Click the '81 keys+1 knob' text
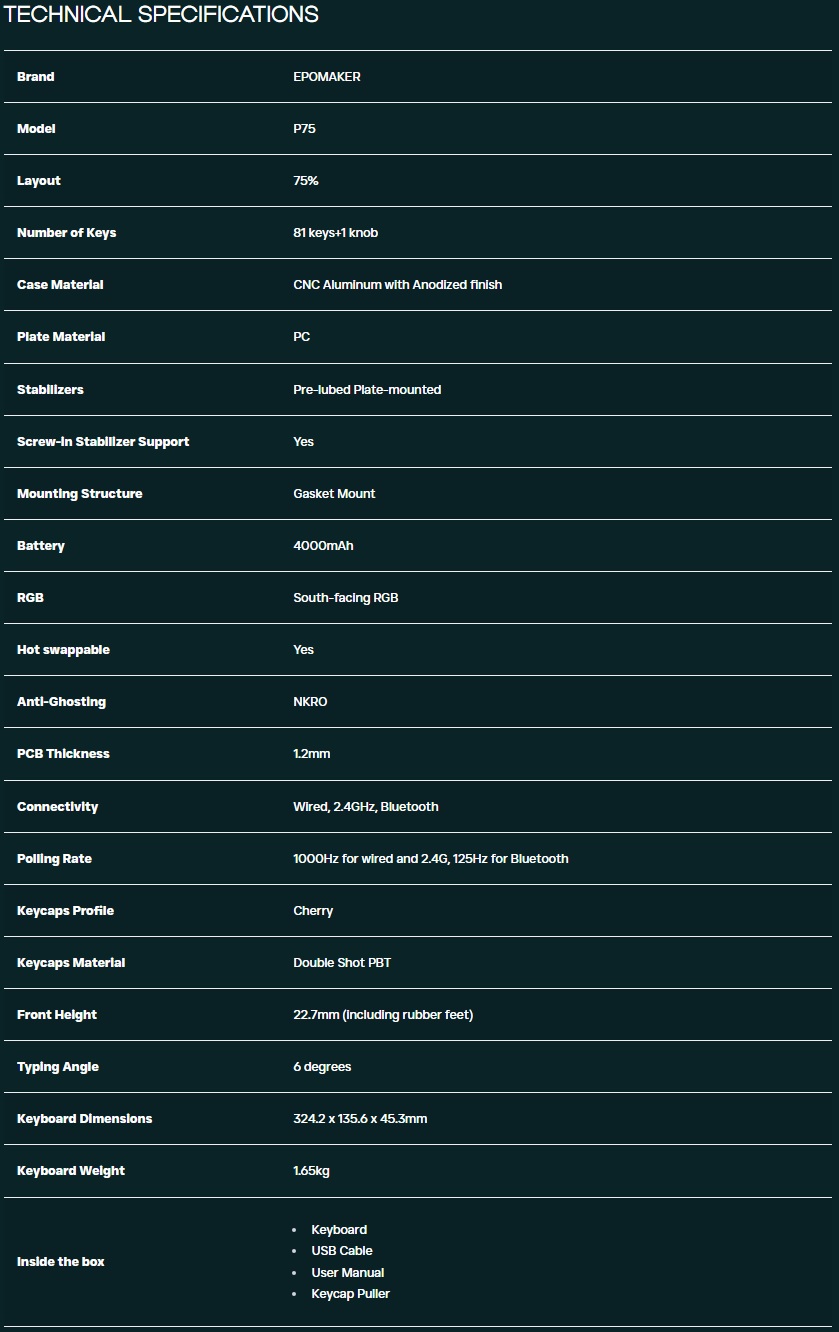Screen dimensions: 839x1332 335,233
